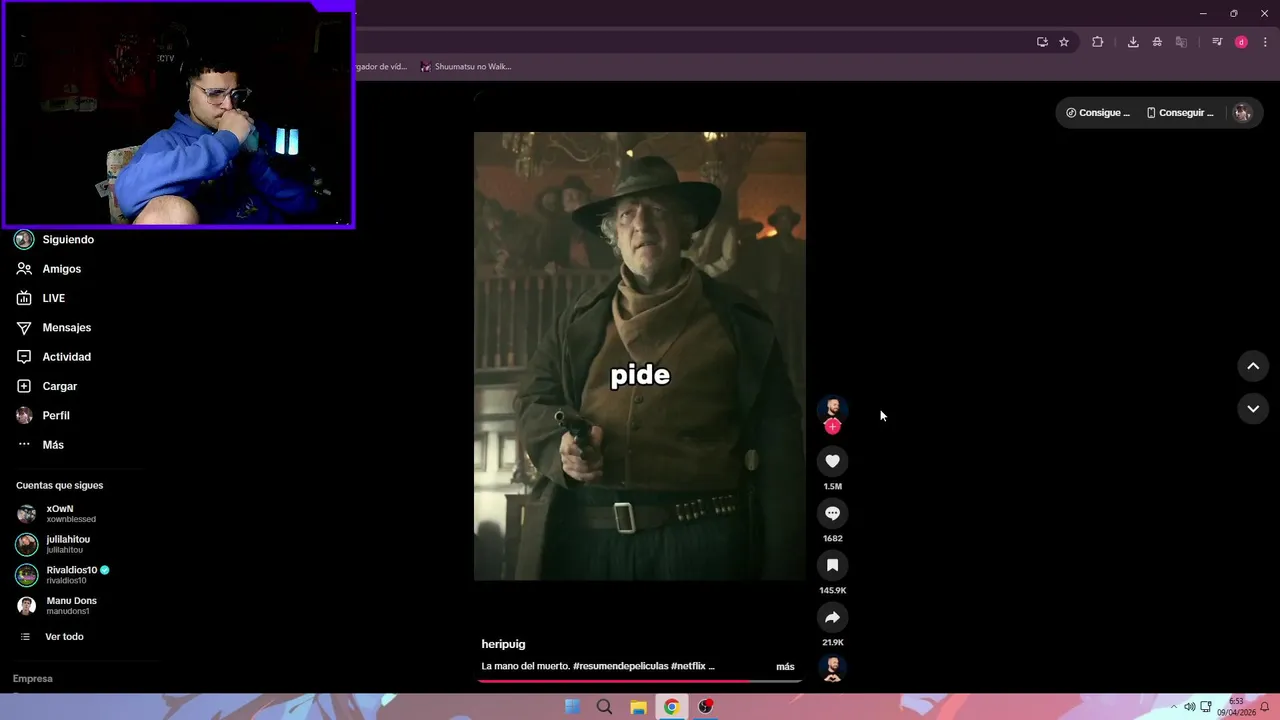
Task: Open Actividad notifications
Action: [66, 357]
